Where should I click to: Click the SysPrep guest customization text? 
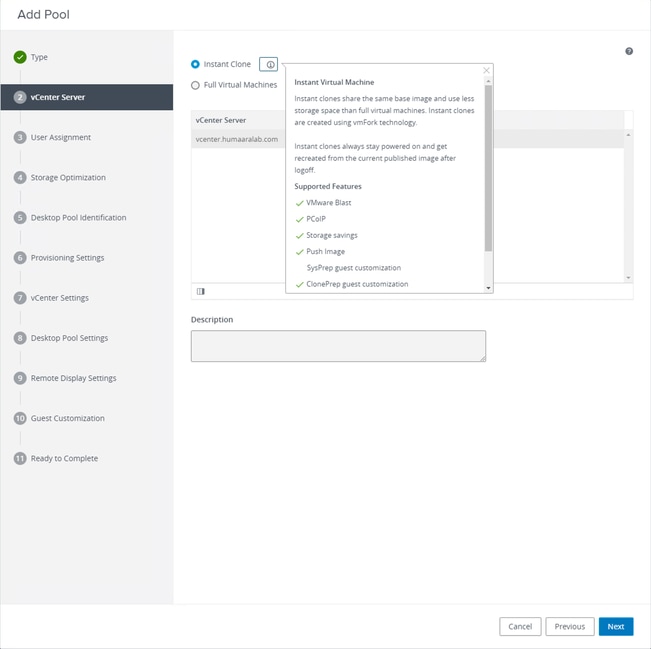[x=354, y=268]
